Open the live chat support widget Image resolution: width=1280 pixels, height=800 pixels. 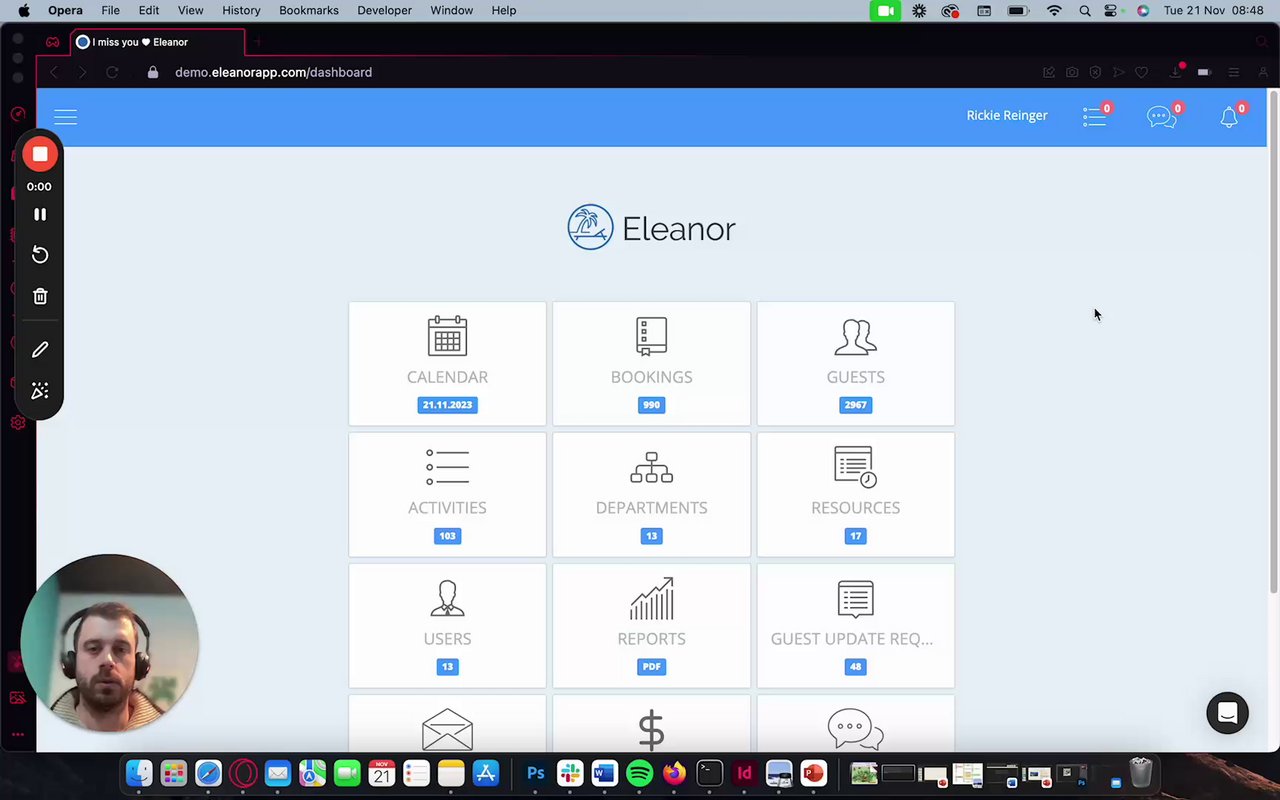[1227, 713]
